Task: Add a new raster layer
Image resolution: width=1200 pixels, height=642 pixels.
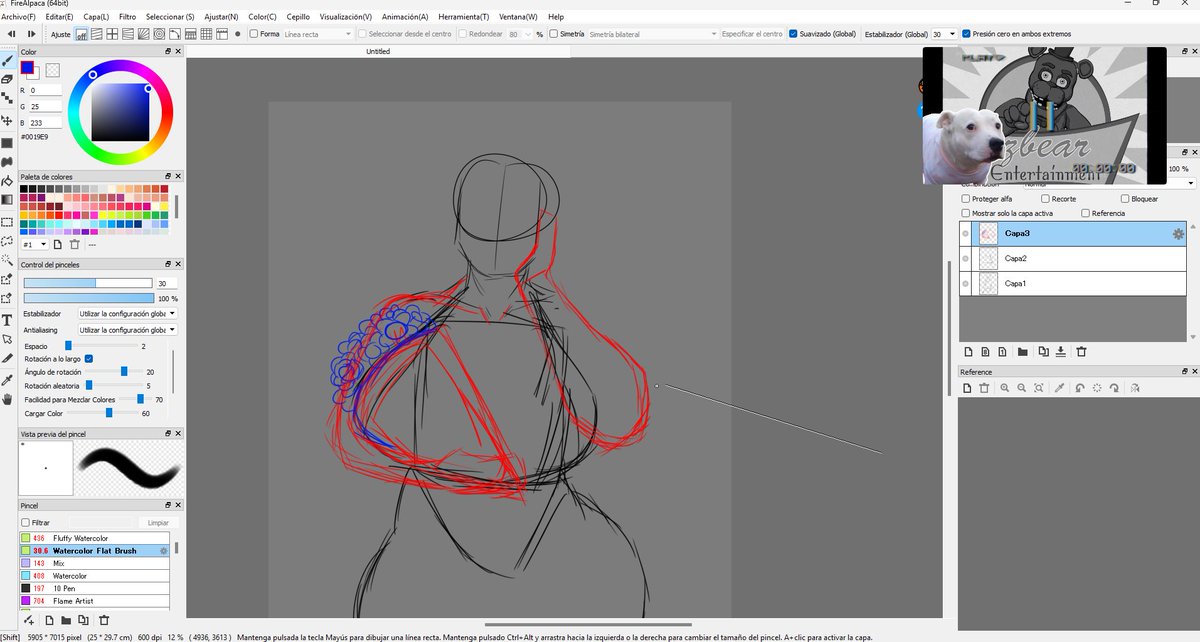Action: point(968,352)
